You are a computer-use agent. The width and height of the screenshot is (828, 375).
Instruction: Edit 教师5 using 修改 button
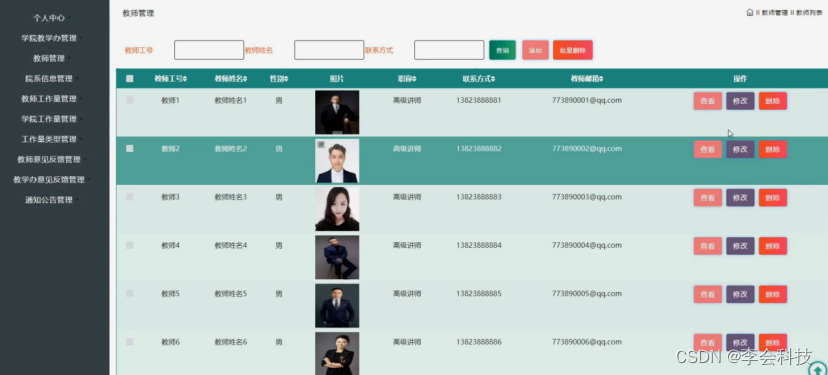pyautogui.click(x=740, y=294)
